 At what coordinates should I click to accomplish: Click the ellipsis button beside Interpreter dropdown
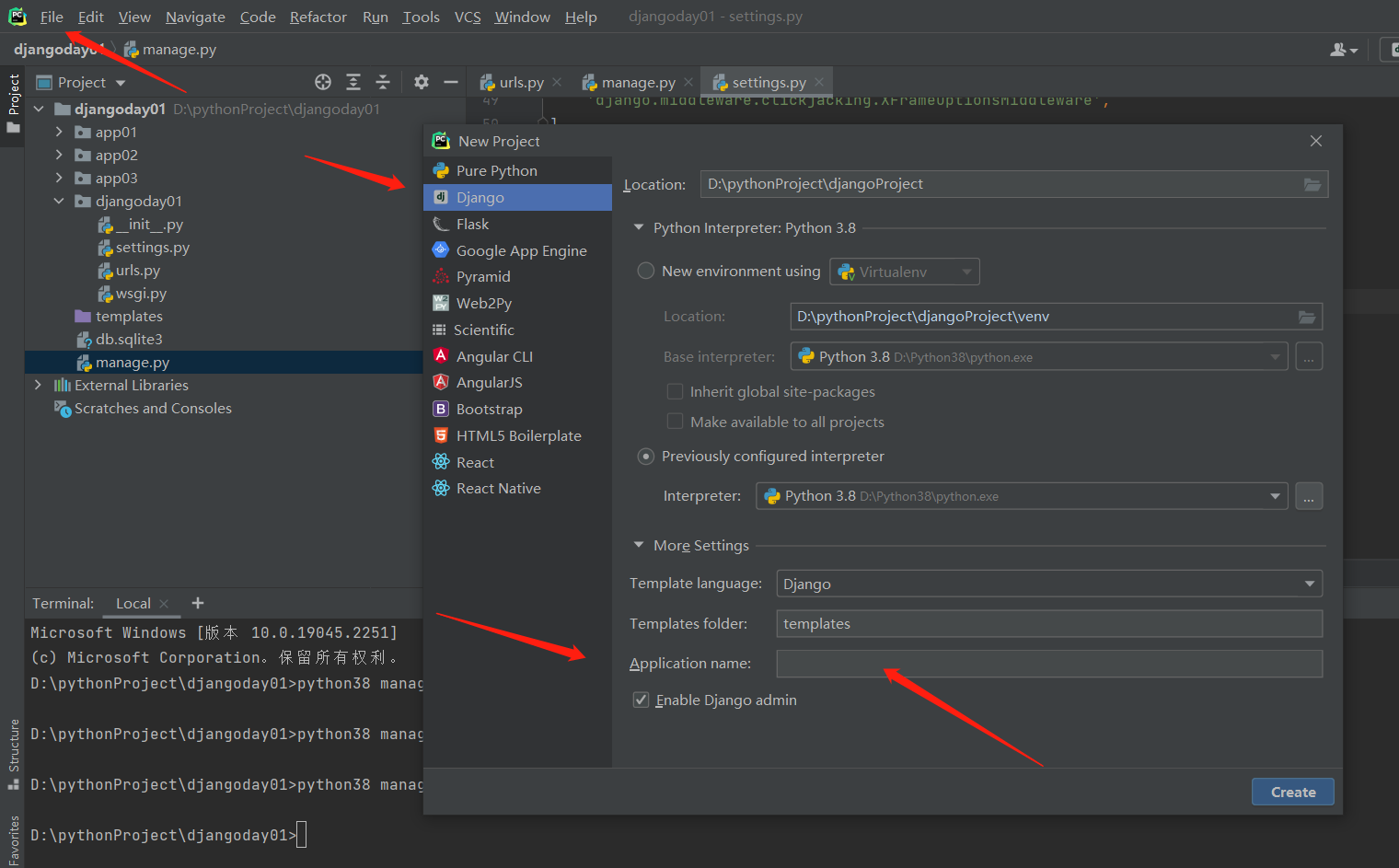point(1309,496)
